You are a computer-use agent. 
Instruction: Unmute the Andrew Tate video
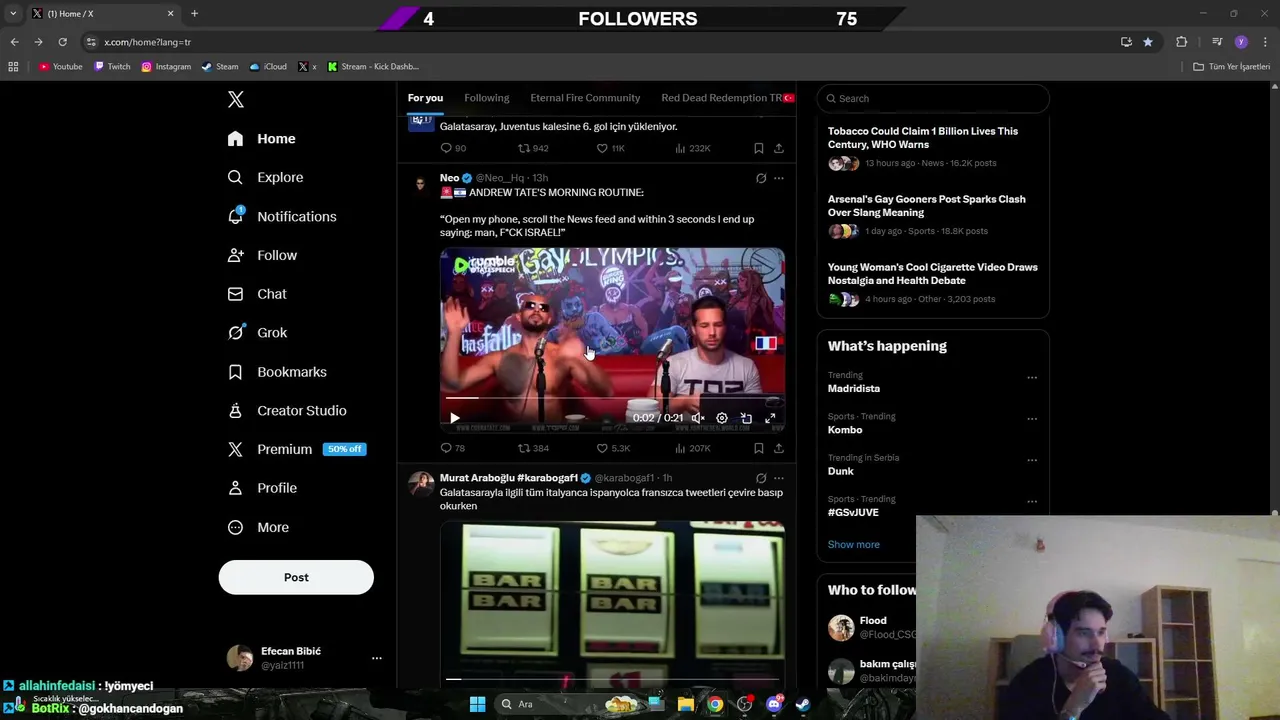698,418
